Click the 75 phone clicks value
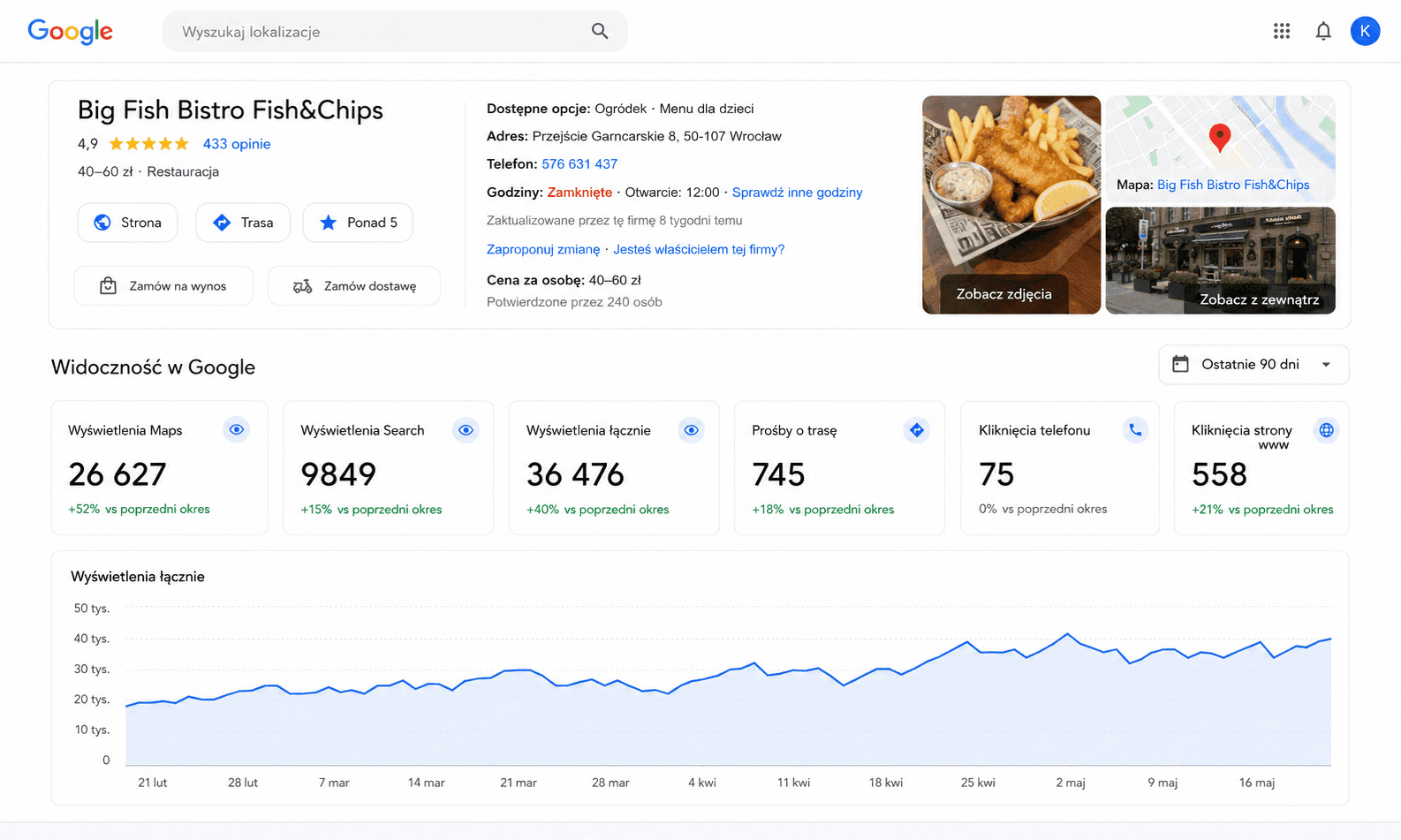Screen dimensions: 1401x840 pos(996,474)
